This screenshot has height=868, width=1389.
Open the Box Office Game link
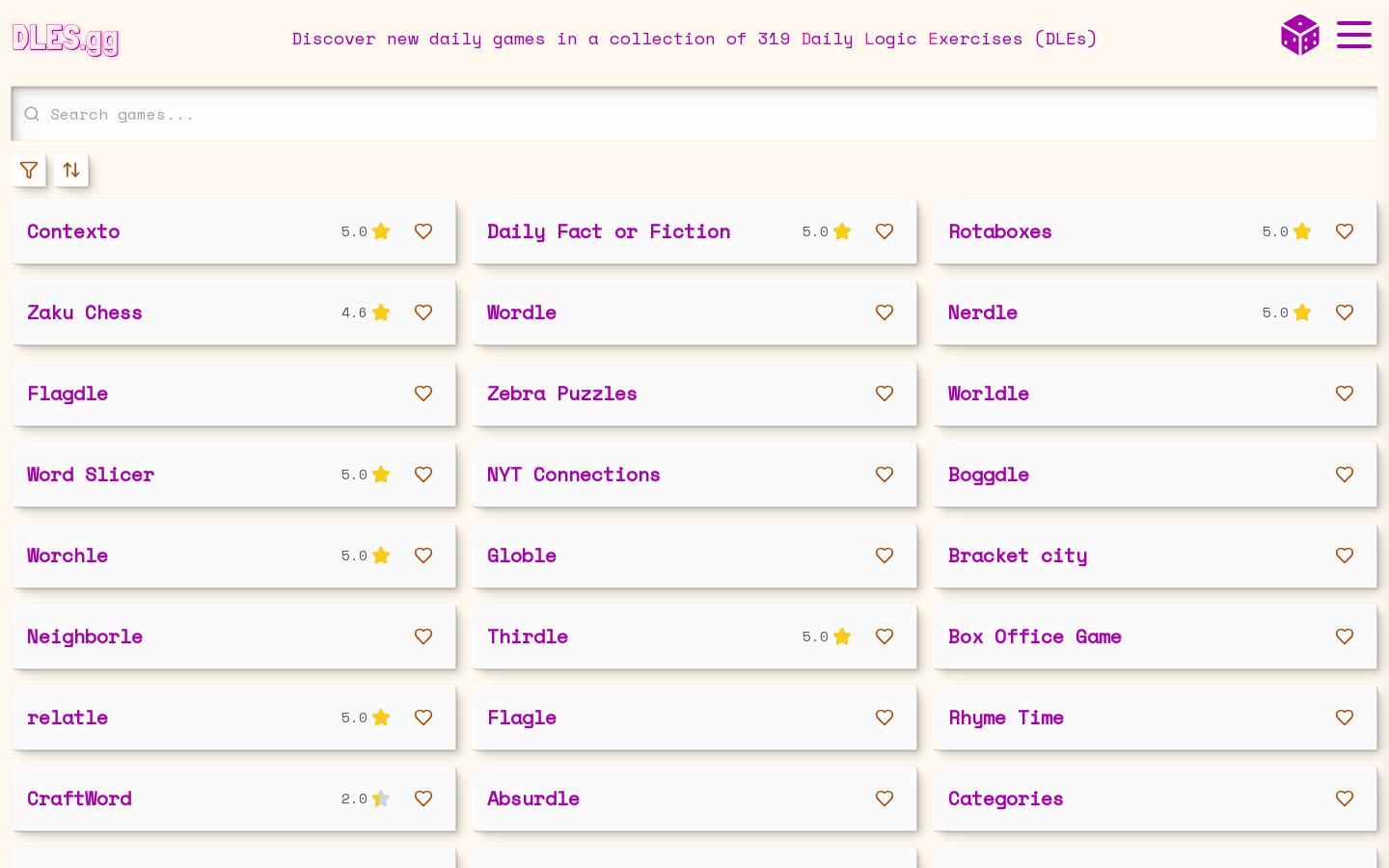1035,637
